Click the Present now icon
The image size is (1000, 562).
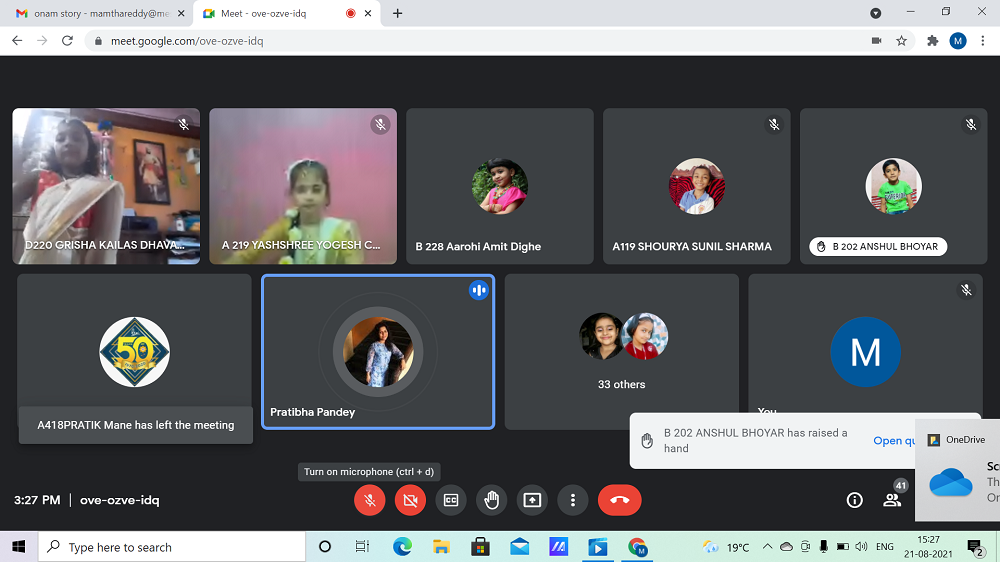click(532, 500)
